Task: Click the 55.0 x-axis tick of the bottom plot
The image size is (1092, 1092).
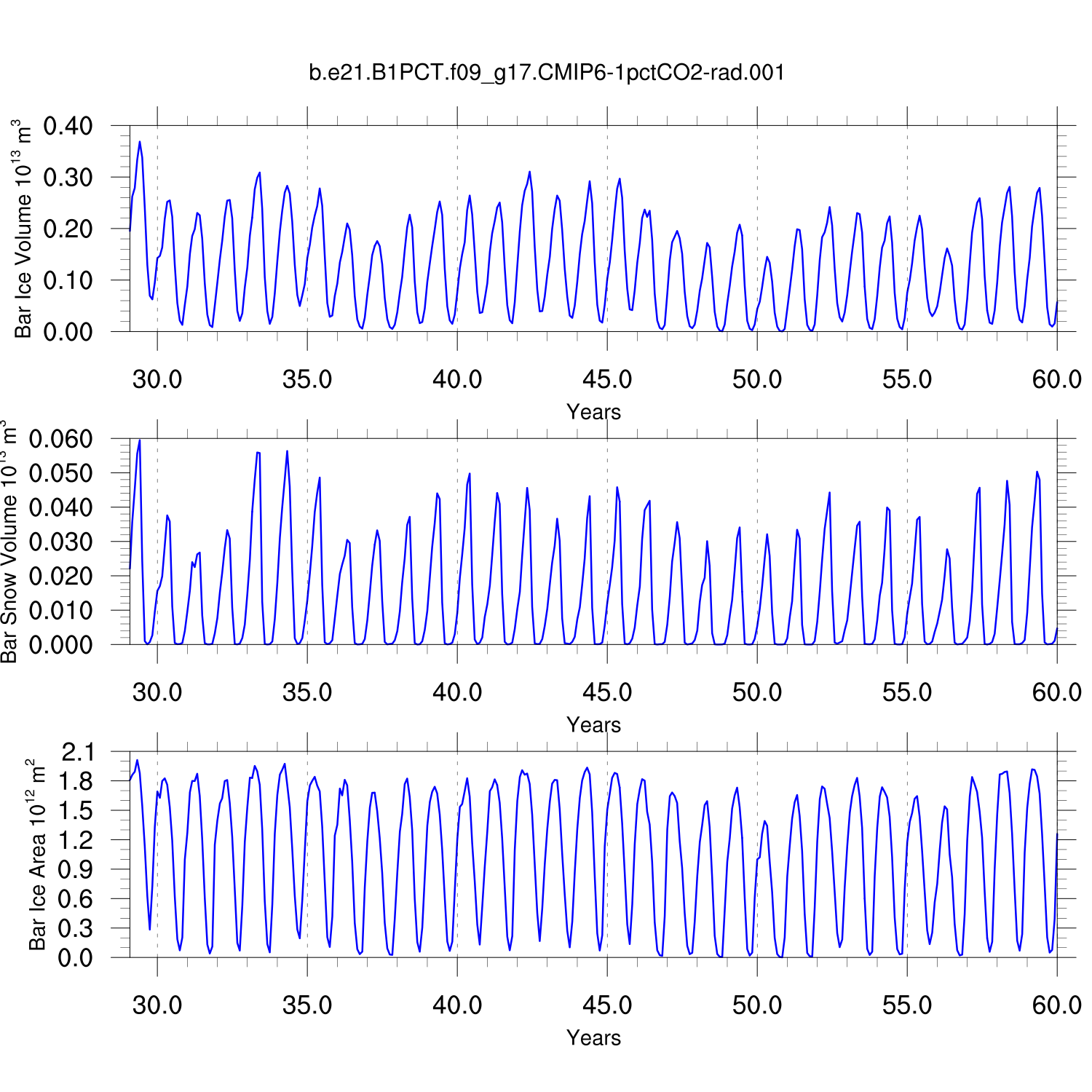Action: [907, 1005]
